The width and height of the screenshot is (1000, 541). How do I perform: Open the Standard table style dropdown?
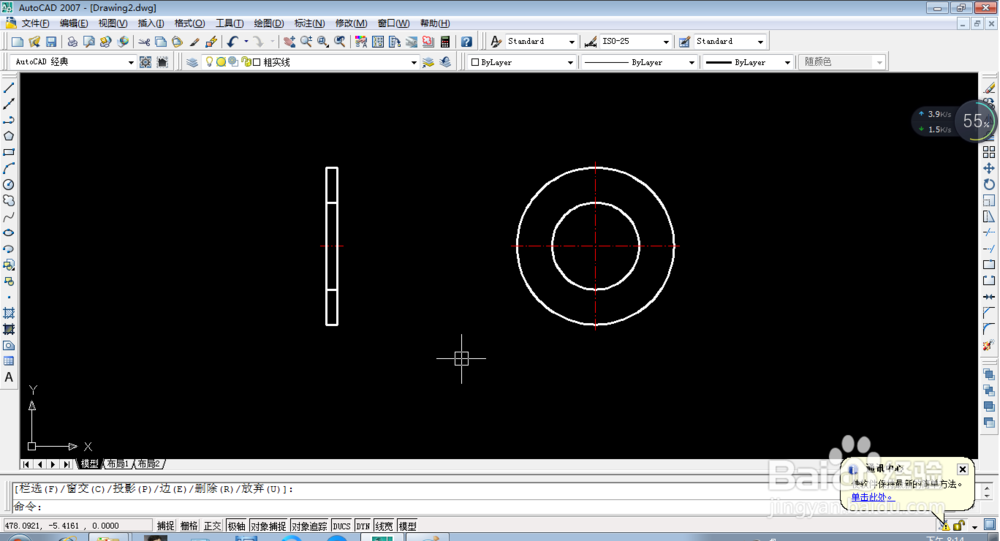point(760,41)
